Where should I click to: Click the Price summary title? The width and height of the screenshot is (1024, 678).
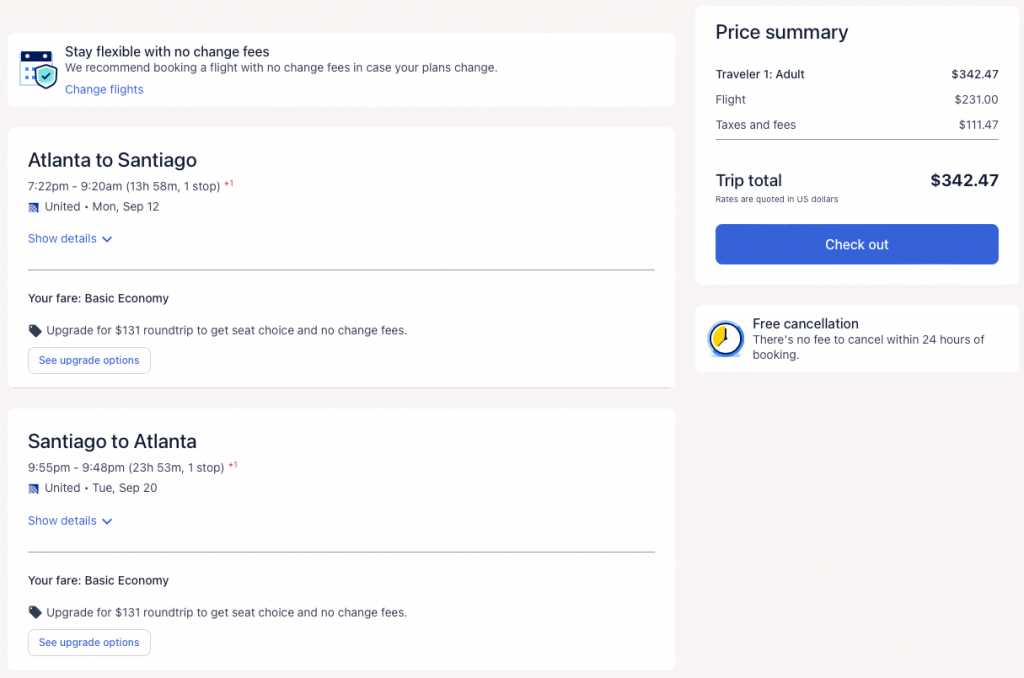781,32
